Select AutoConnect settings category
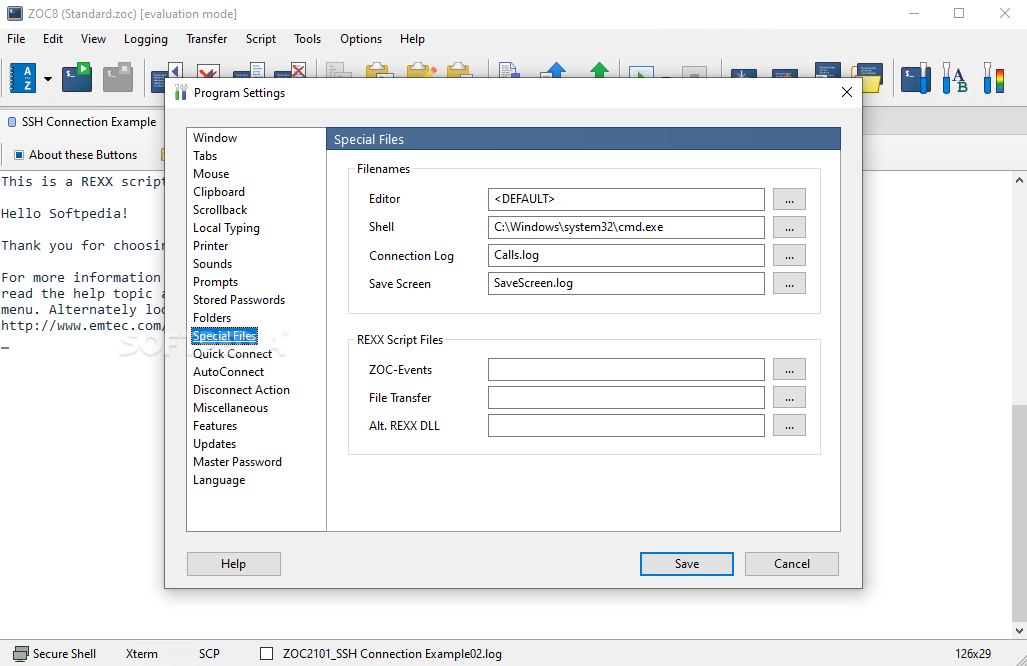Image resolution: width=1027 pixels, height=666 pixels. coord(229,372)
